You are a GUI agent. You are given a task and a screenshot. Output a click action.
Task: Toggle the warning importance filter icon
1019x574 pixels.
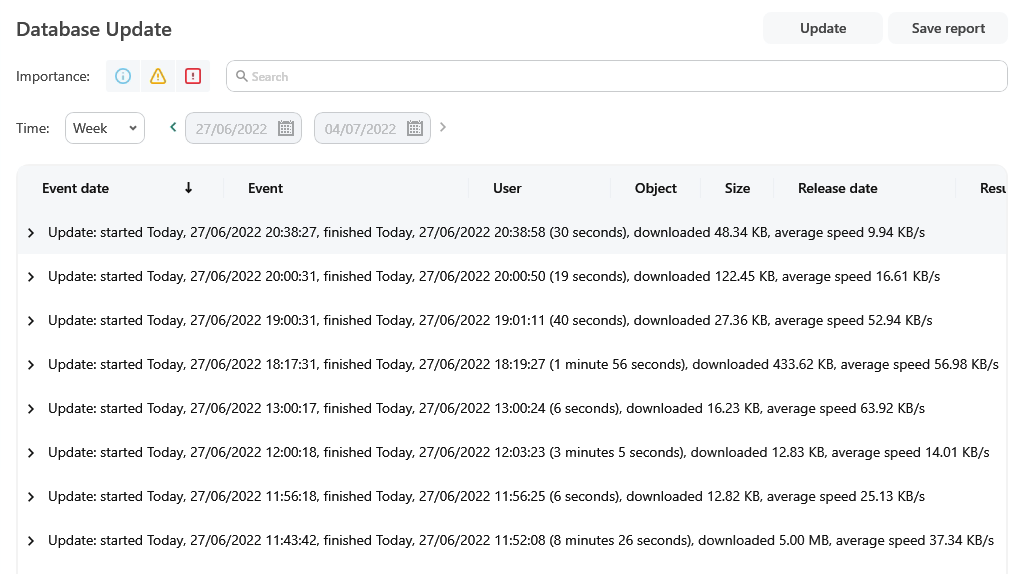tap(158, 76)
